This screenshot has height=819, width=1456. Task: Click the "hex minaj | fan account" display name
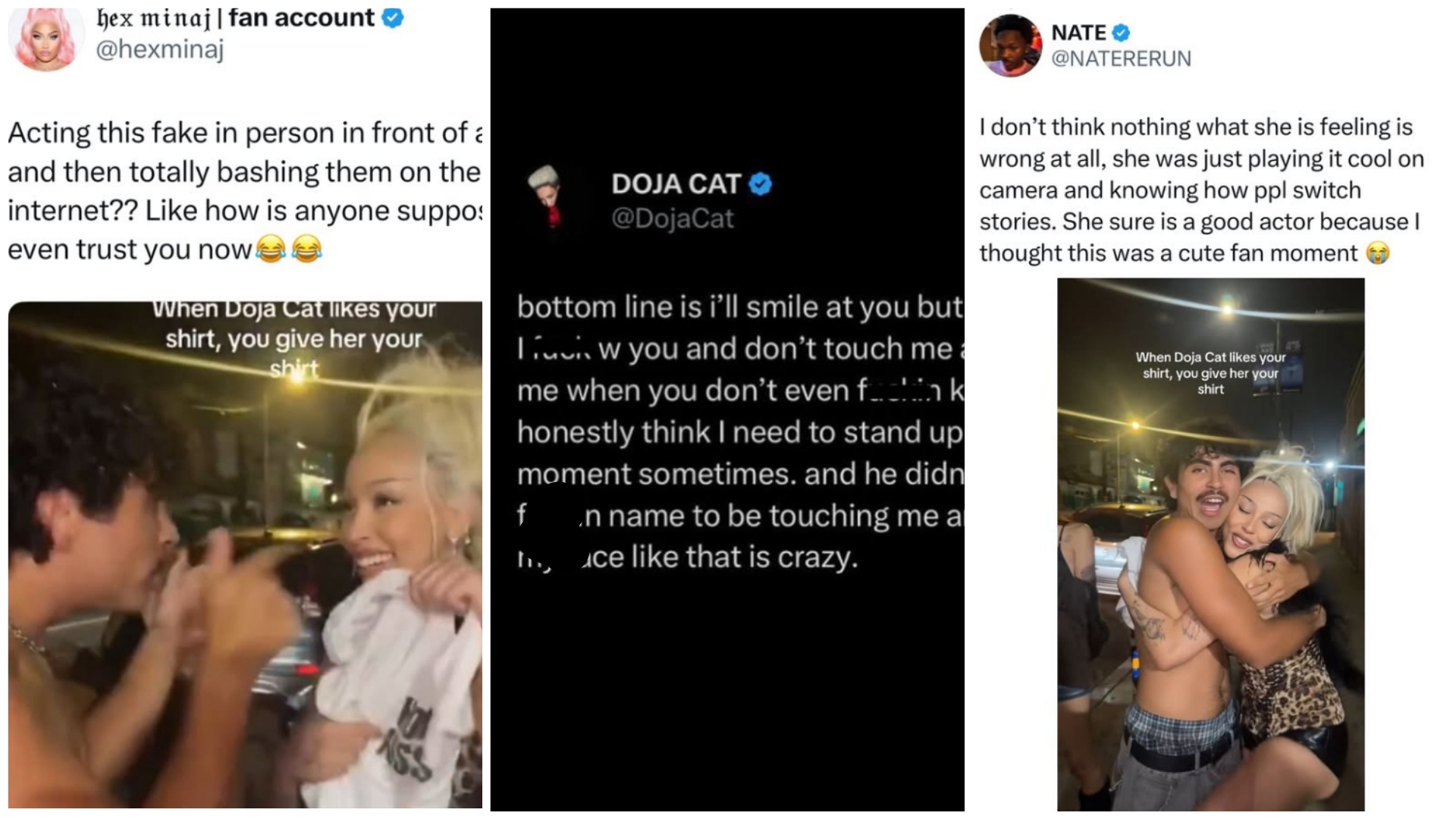pos(236,18)
